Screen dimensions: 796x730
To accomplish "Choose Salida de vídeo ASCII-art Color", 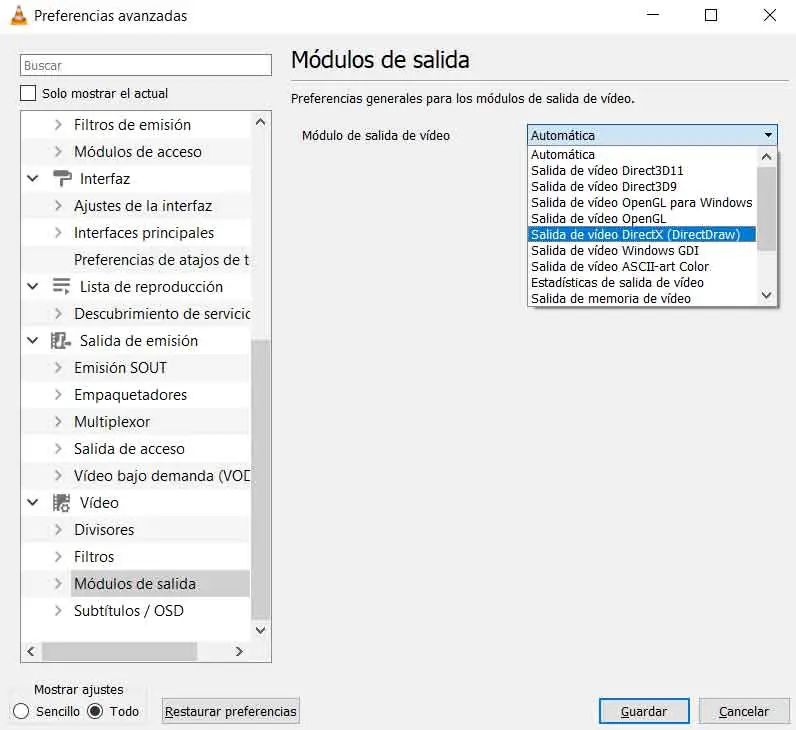I will coord(642,267).
